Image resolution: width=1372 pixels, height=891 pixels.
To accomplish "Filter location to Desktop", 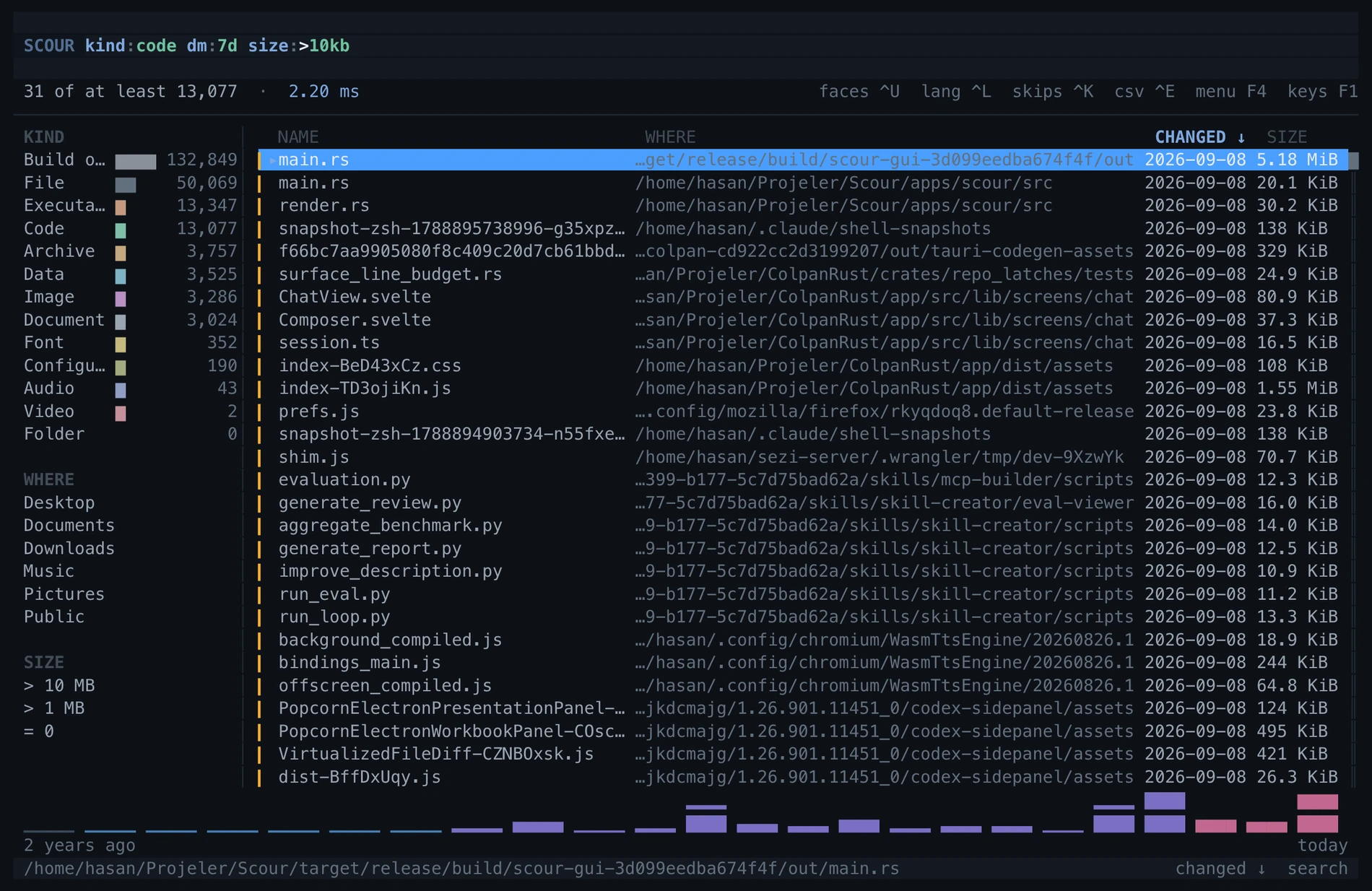I will pyautogui.click(x=59, y=503).
